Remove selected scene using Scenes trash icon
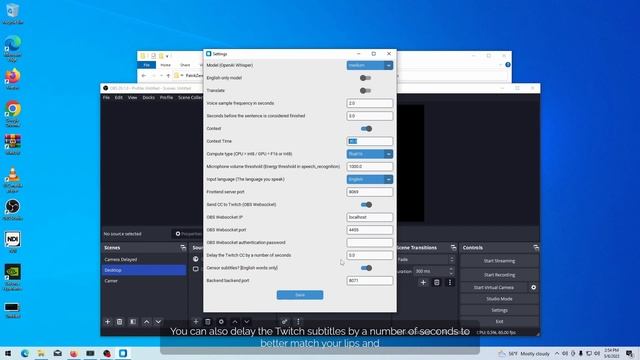640x360 pixels. point(119,322)
